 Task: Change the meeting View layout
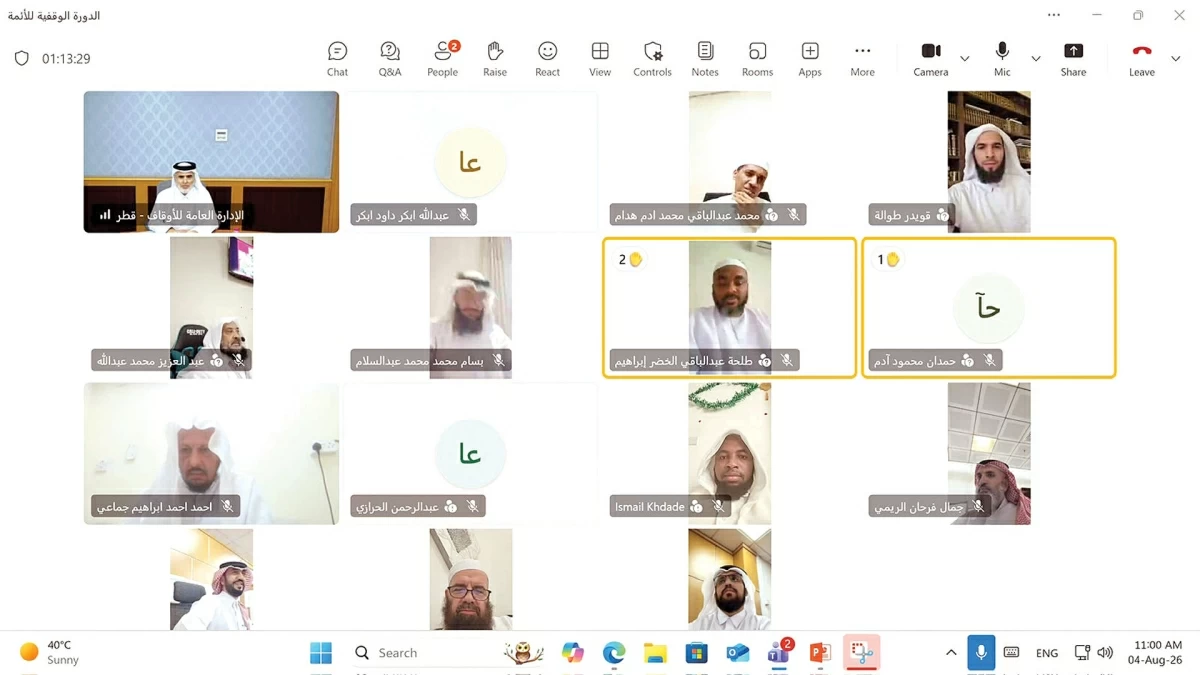(600, 58)
